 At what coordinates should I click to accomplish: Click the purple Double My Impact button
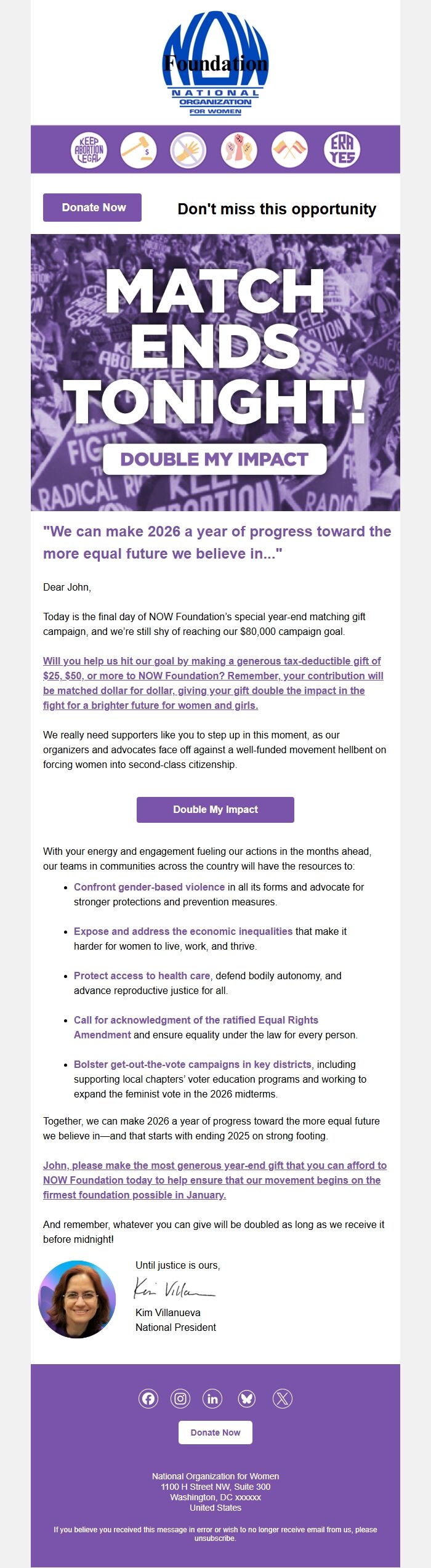(215, 809)
